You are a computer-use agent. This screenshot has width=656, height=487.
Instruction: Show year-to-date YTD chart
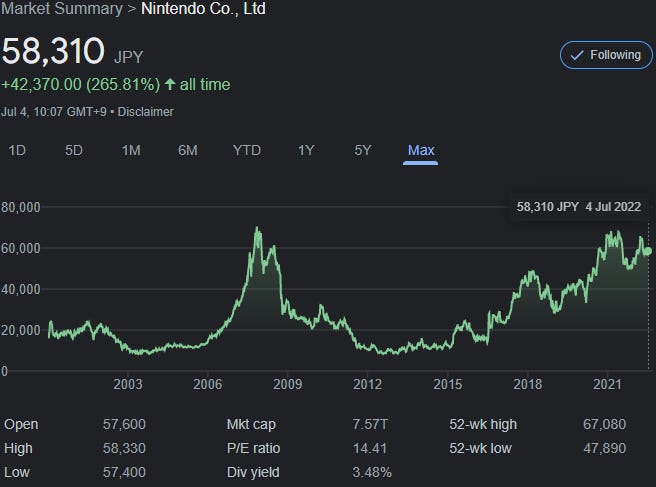click(x=247, y=150)
